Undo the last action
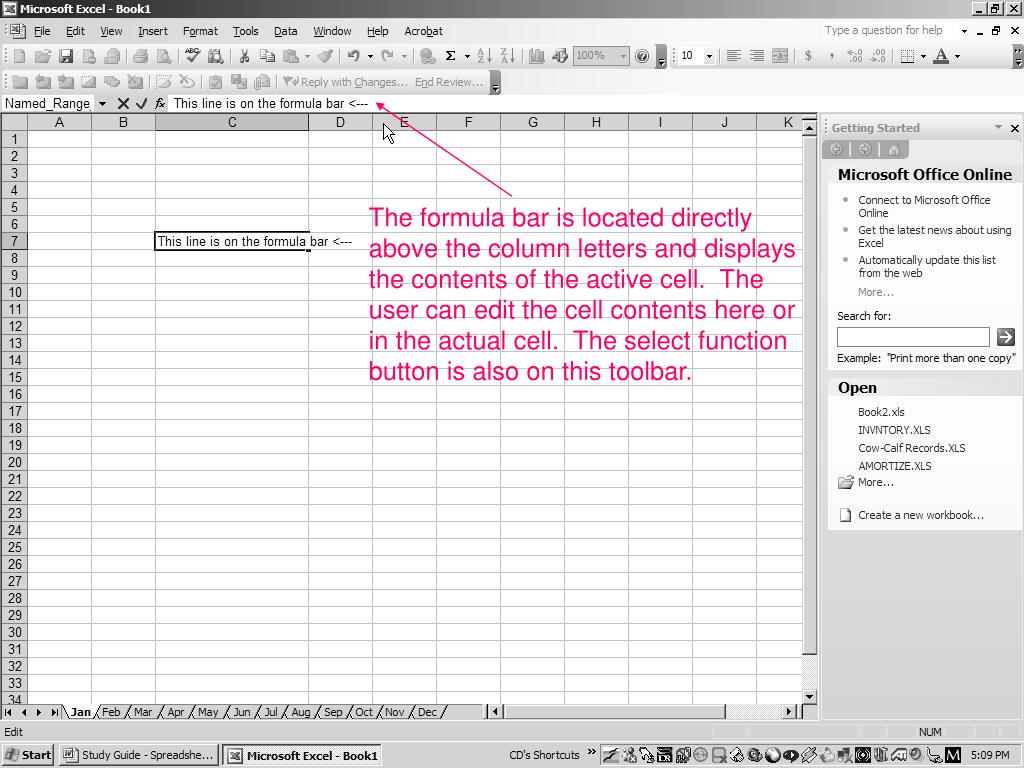The width and height of the screenshot is (1024, 768). coord(354,56)
